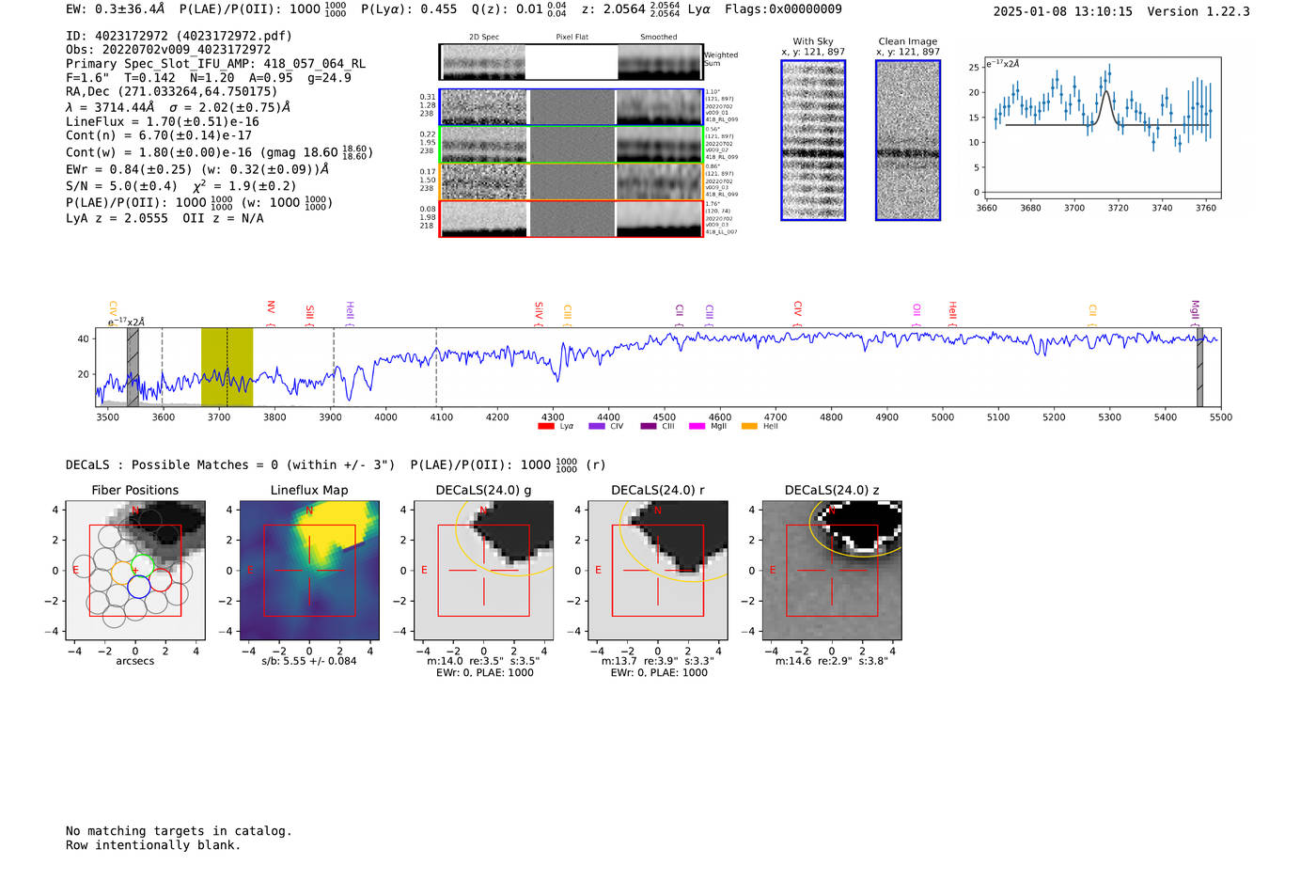The width and height of the screenshot is (1316, 896).
Task: Select the green-bordered 2D spectrum row
Action: [x=572, y=145]
